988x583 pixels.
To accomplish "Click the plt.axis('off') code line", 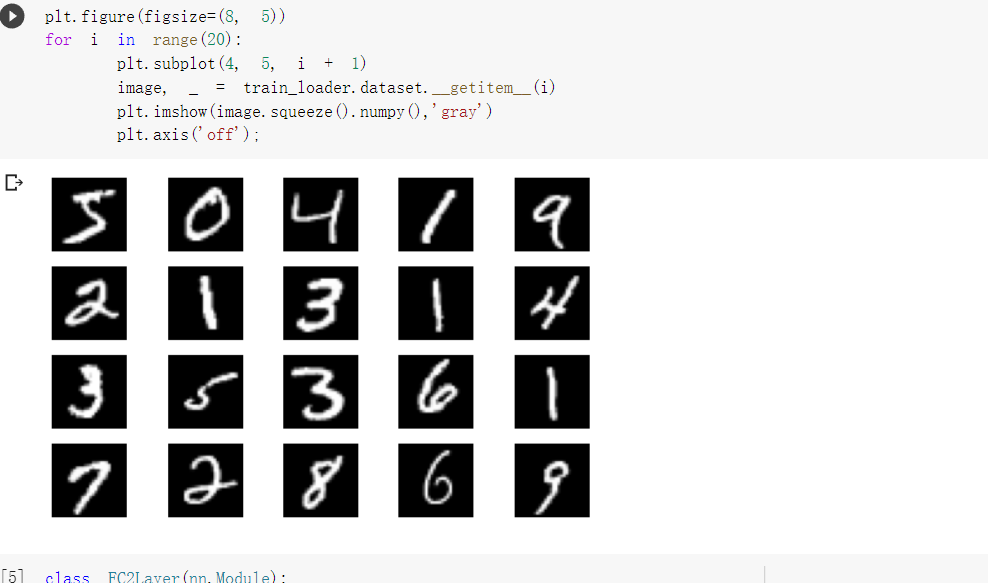I will (188, 134).
